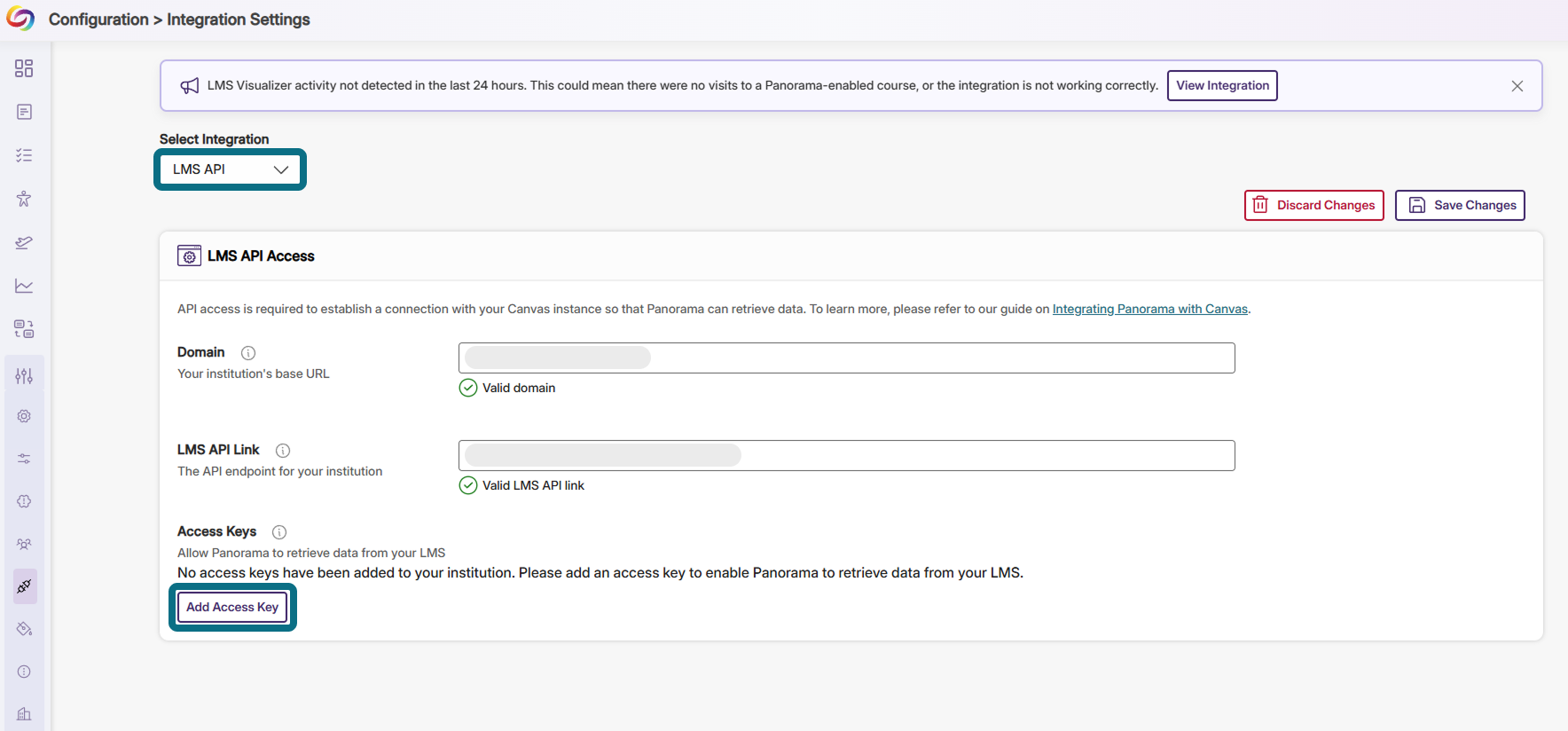Click the LMS API Access panel icon
Screen dimensions: 1568x731
[189, 256]
